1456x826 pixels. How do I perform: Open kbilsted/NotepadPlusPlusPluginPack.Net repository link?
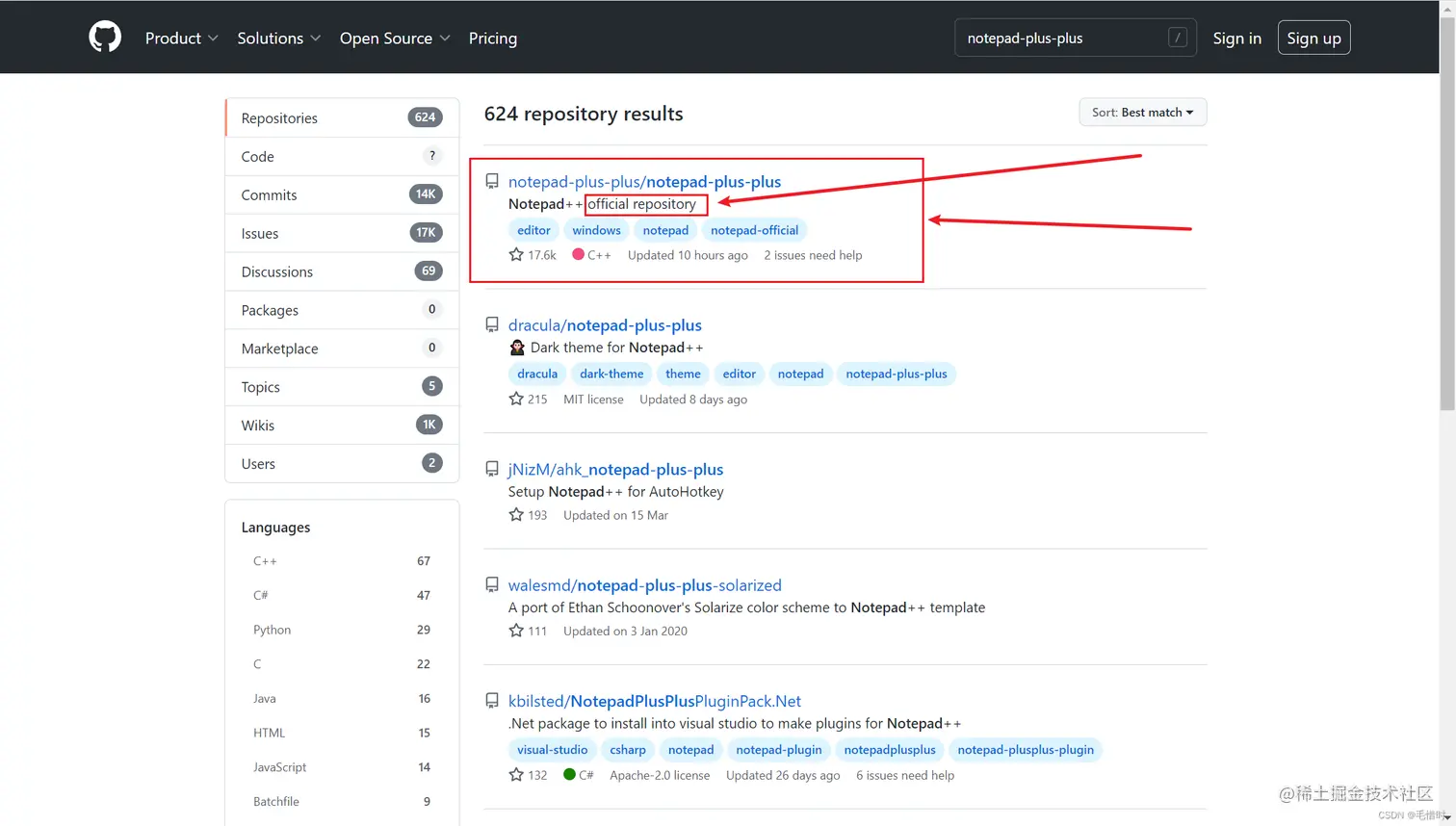655,701
